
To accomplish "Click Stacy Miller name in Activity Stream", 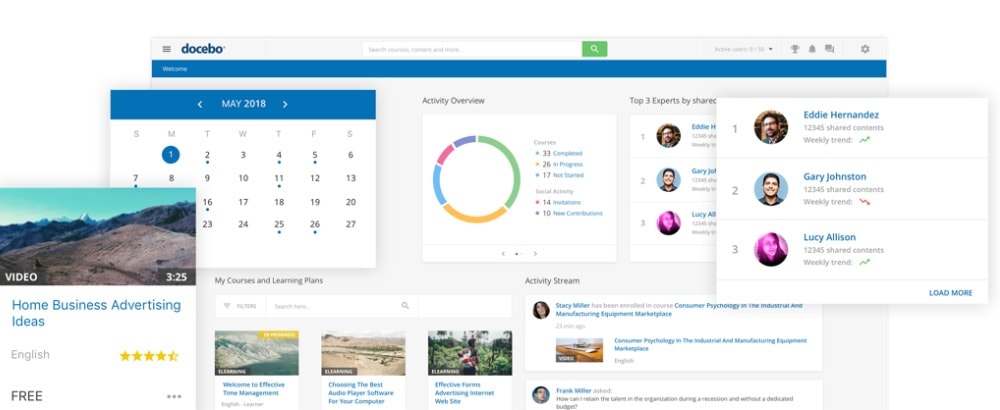I will tap(573, 305).
